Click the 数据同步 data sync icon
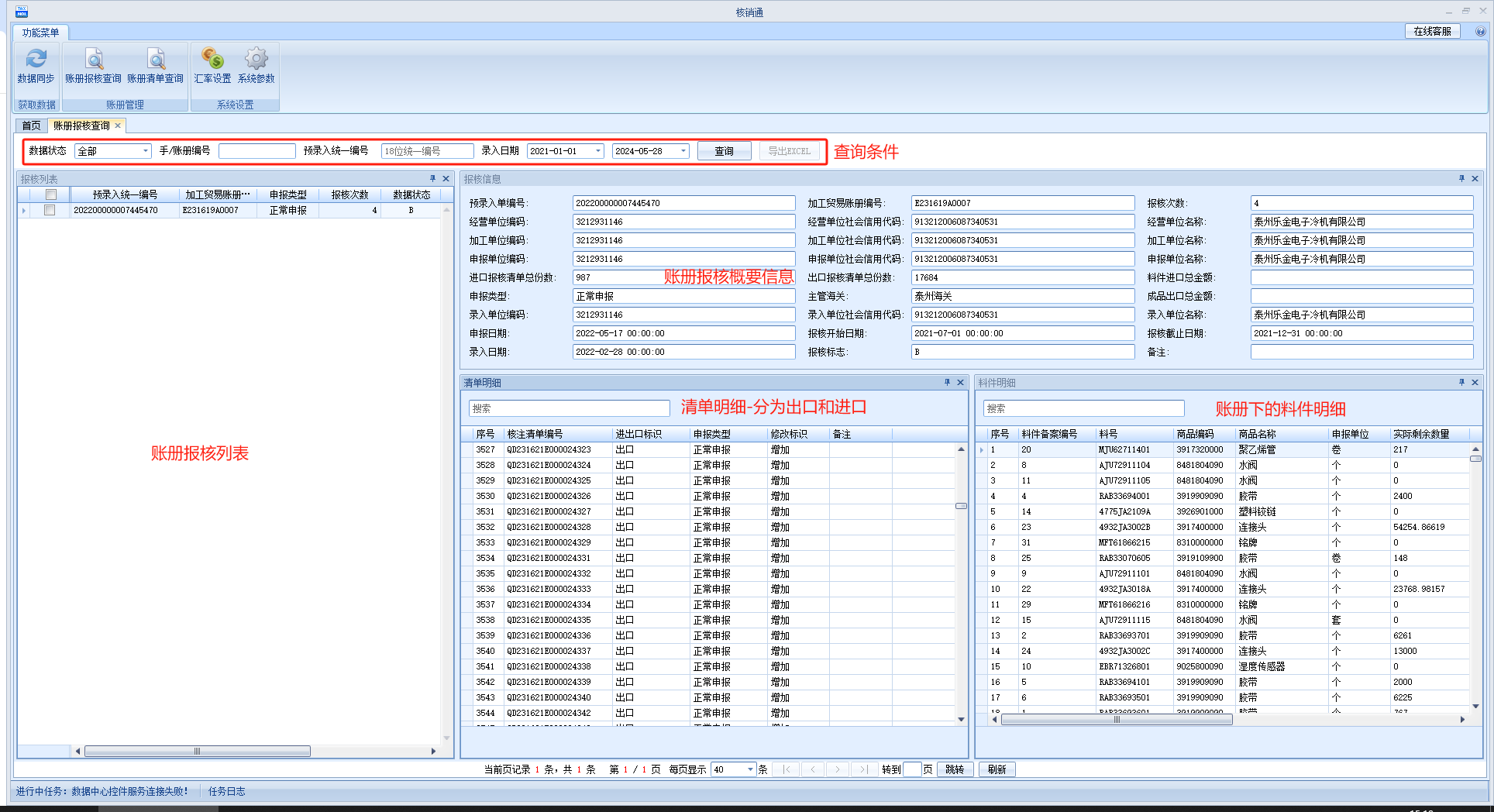 coord(36,60)
